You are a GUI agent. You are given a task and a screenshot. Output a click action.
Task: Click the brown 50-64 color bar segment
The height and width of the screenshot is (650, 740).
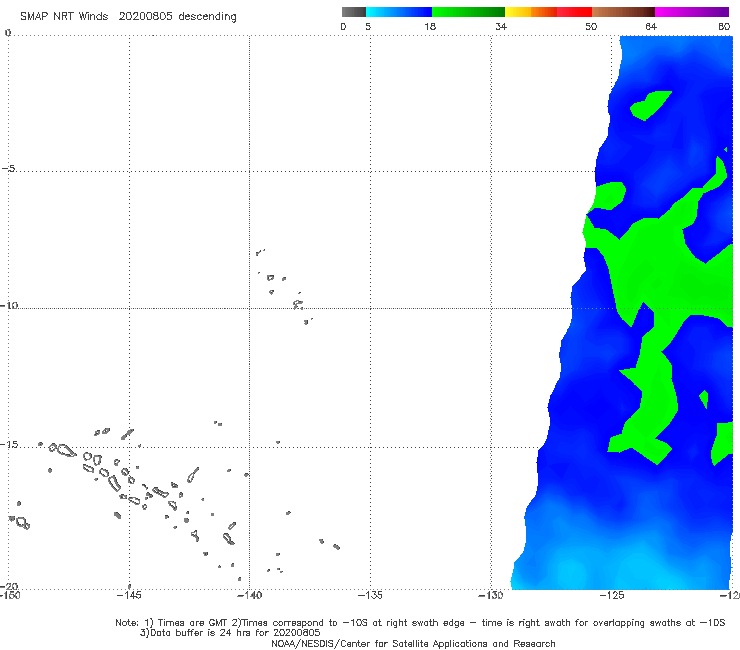[x=623, y=12]
